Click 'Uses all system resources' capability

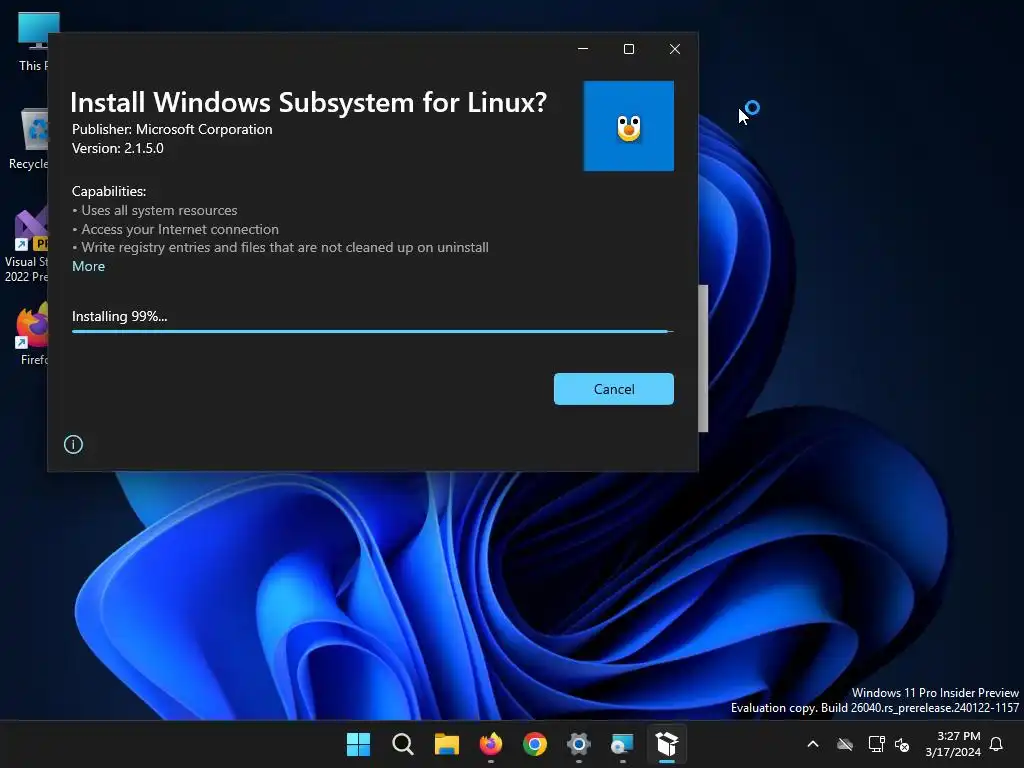click(x=155, y=210)
